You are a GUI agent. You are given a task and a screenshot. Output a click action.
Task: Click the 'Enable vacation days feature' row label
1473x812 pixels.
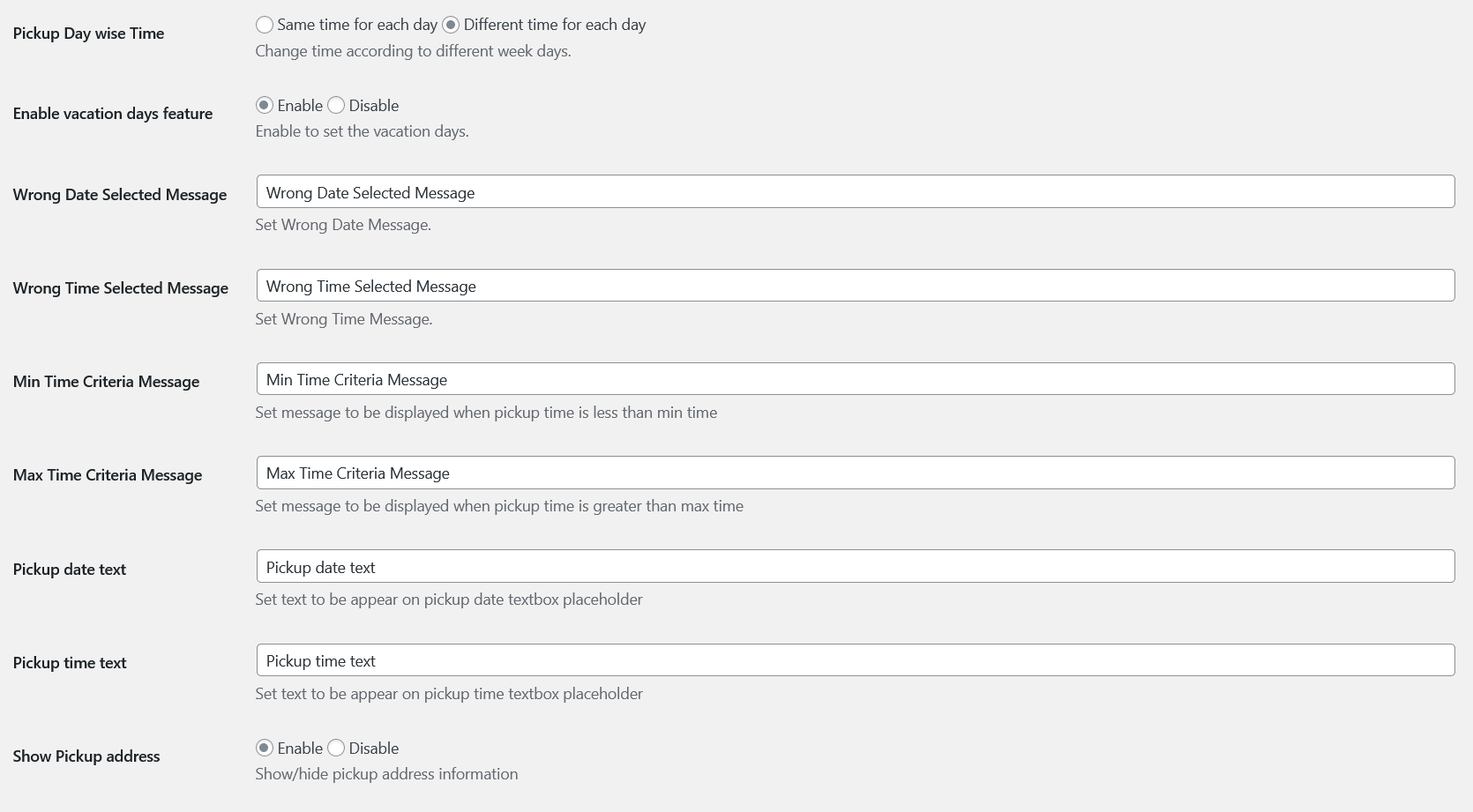[113, 114]
